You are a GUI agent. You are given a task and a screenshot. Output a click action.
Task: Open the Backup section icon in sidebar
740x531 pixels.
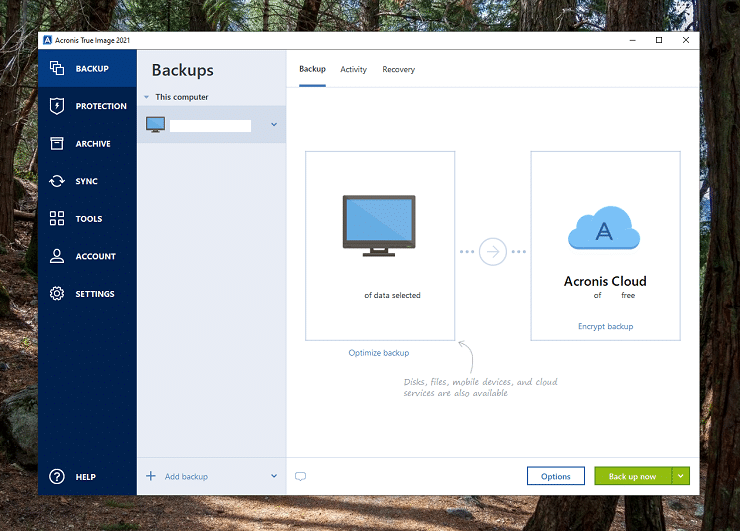pos(57,68)
